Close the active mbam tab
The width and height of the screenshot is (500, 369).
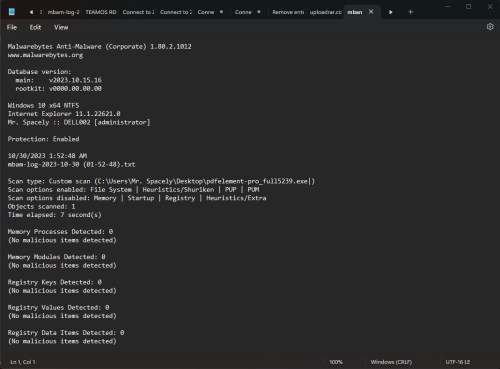371,12
